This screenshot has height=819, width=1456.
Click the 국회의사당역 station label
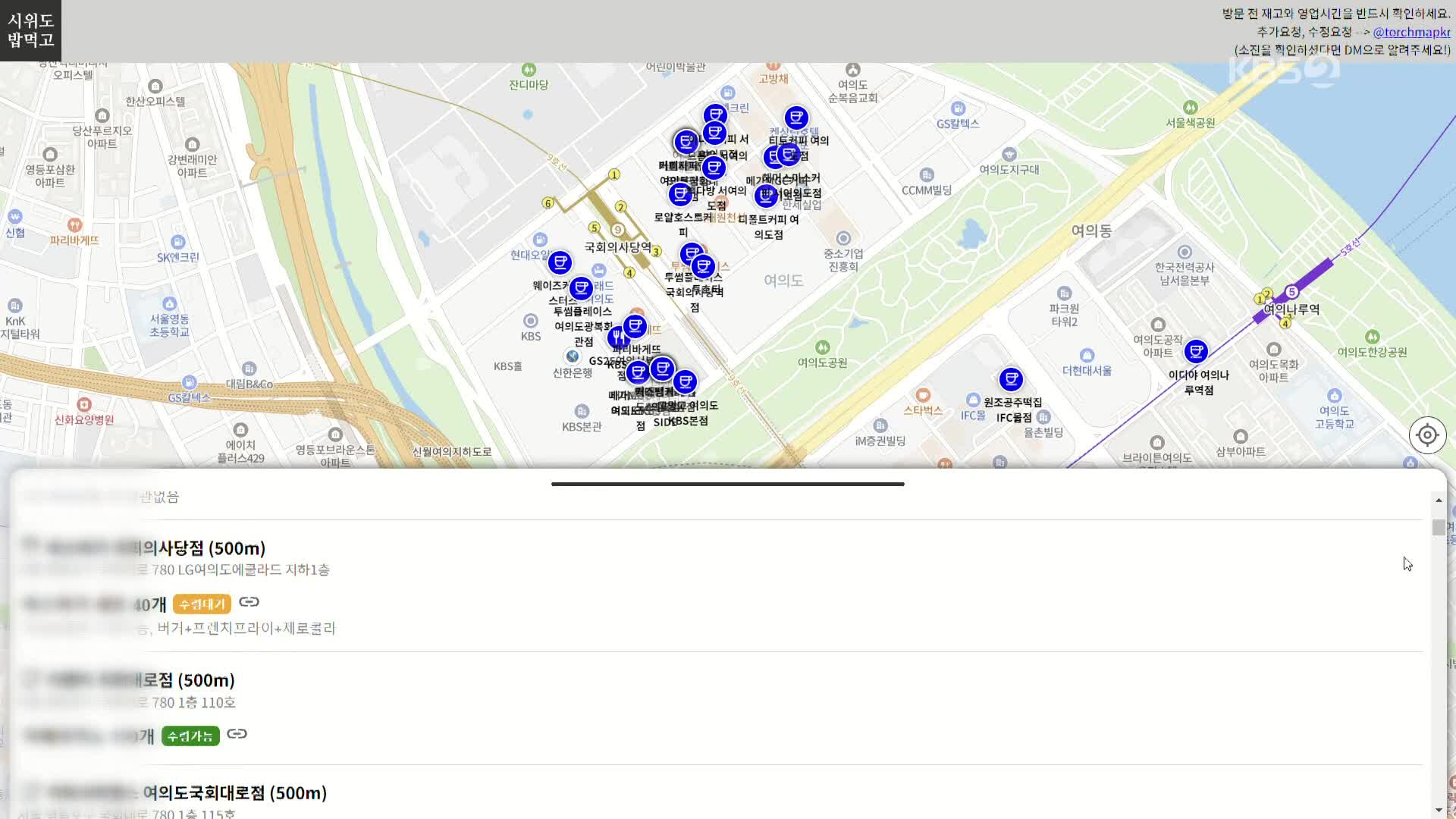(617, 247)
